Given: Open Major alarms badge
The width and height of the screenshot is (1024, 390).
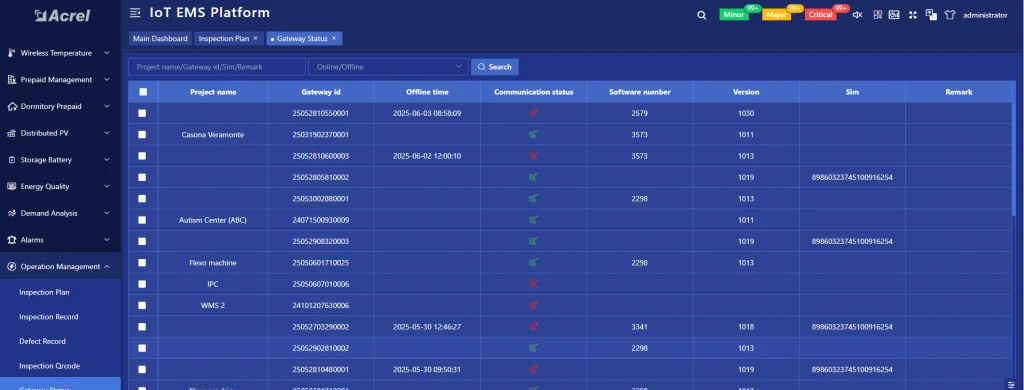Looking at the screenshot, I should coord(776,14).
